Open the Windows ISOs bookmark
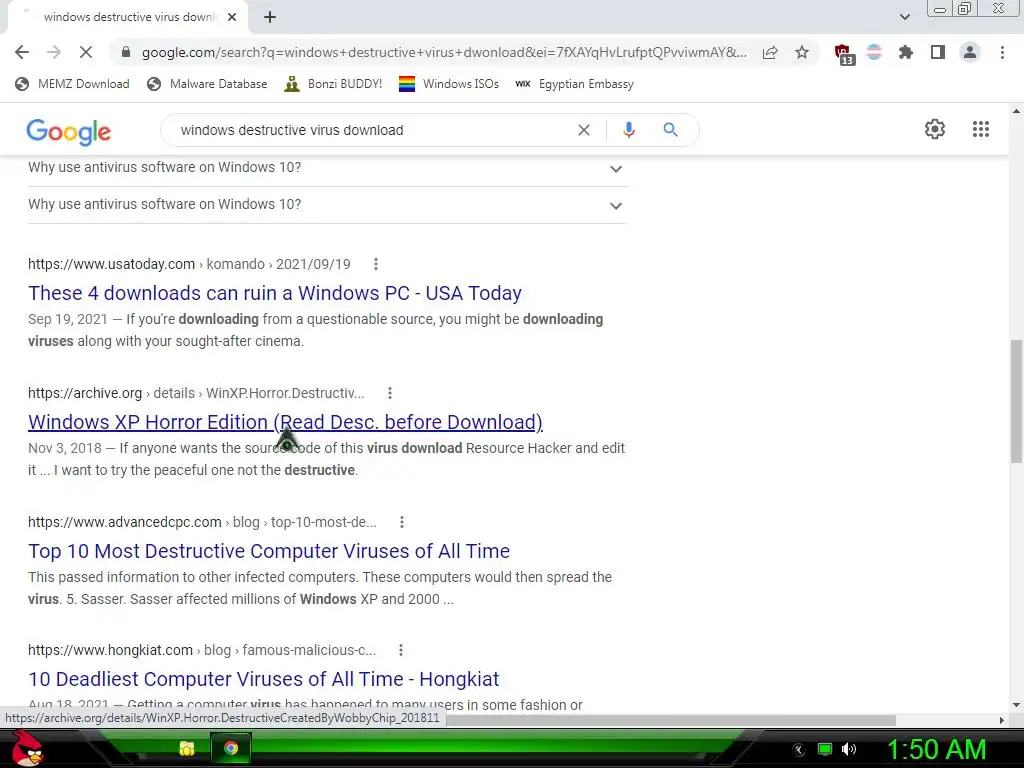This screenshot has height=768, width=1024. [x=449, y=84]
